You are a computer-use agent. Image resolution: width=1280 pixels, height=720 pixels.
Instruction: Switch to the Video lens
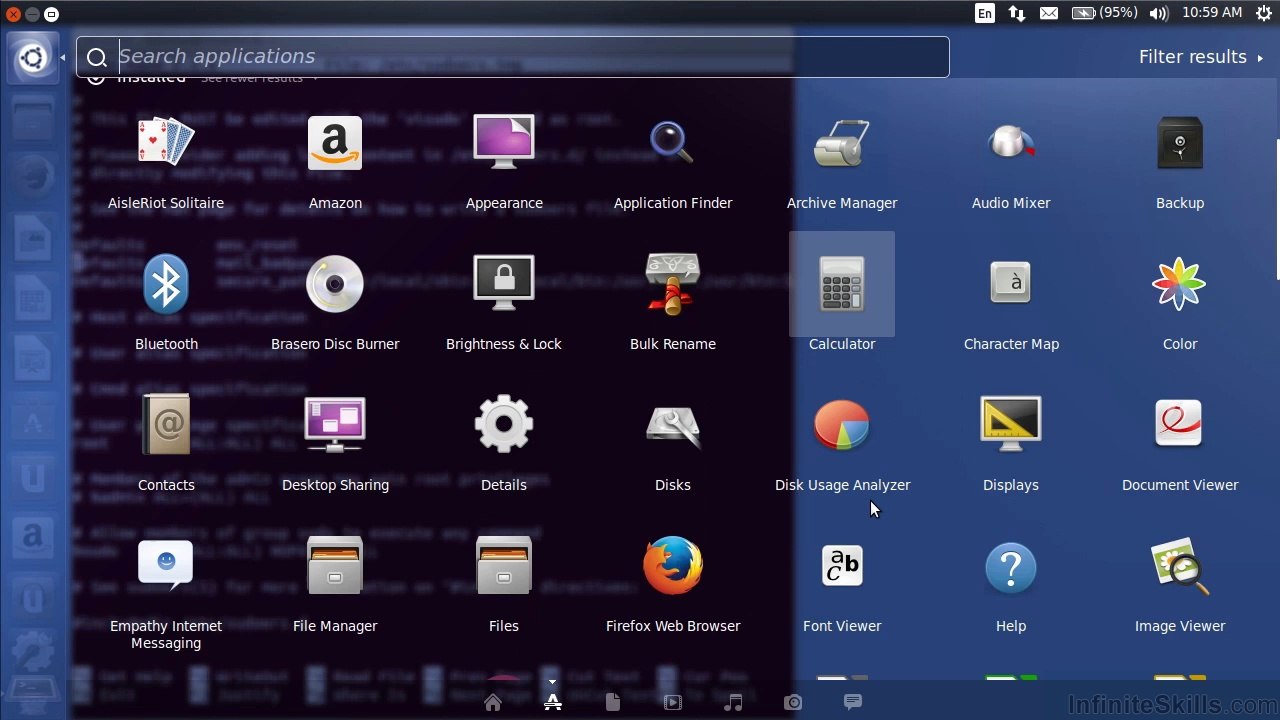click(x=673, y=703)
